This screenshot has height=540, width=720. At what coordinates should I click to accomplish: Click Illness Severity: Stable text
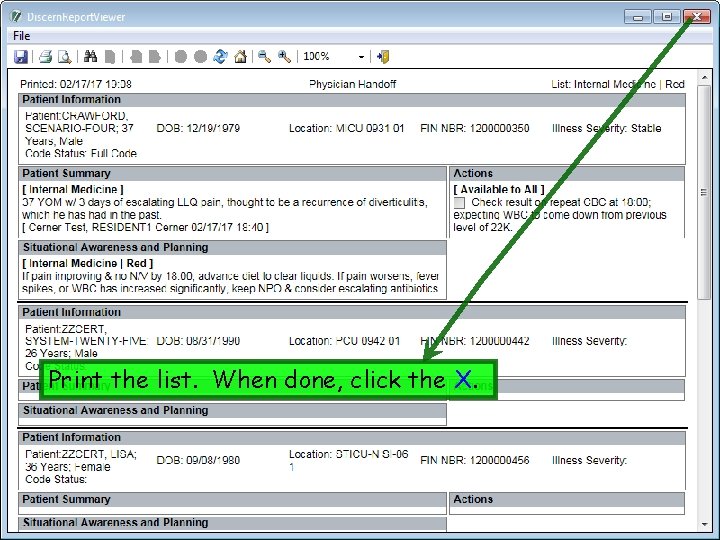(x=607, y=129)
